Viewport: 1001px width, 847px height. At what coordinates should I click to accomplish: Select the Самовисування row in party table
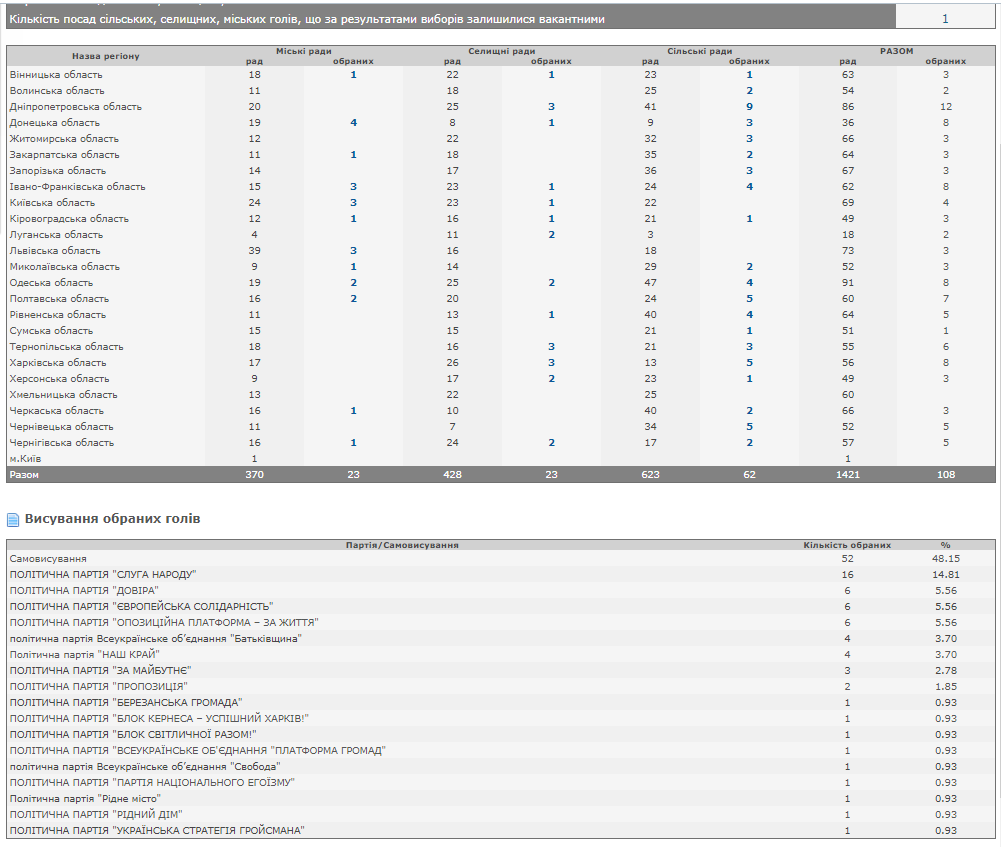48,559
